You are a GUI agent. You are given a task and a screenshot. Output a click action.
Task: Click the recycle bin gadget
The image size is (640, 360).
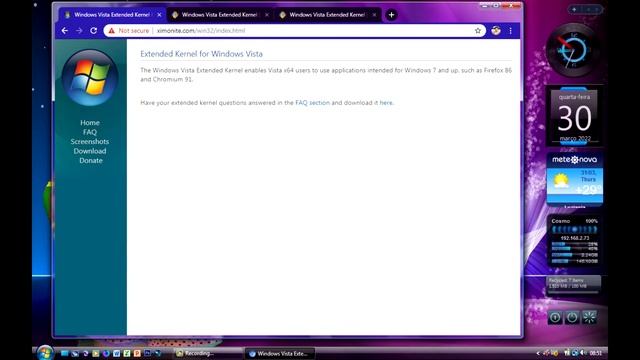click(574, 284)
